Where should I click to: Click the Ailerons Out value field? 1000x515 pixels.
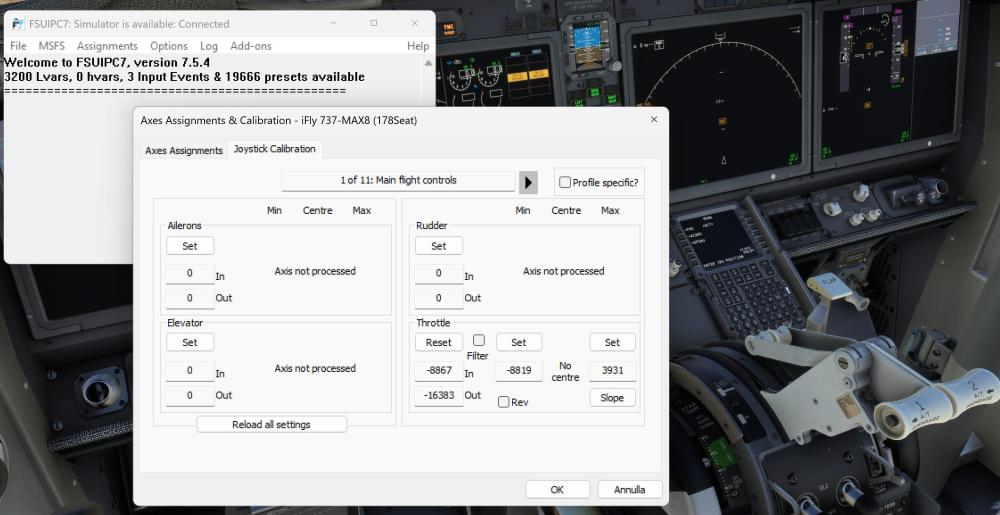coord(190,298)
